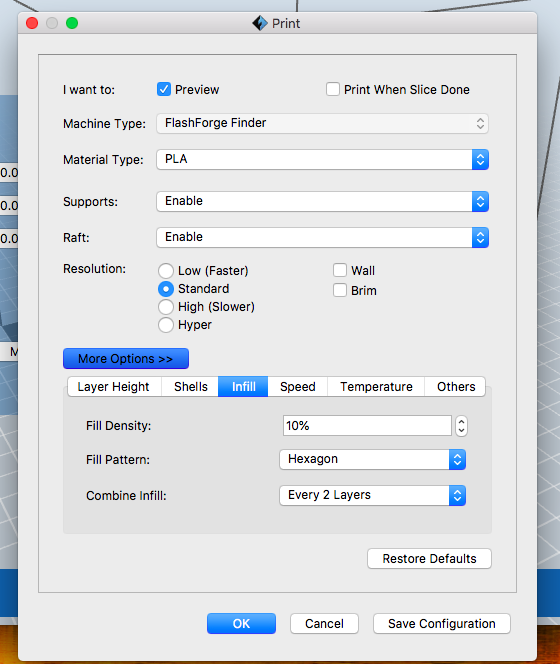Select Low (Faster) resolution

tap(166, 271)
